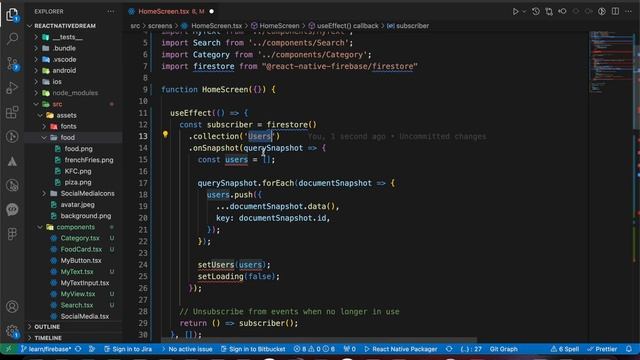Go to previous change icon
Viewport: 640px width, 360px height.
562,11
